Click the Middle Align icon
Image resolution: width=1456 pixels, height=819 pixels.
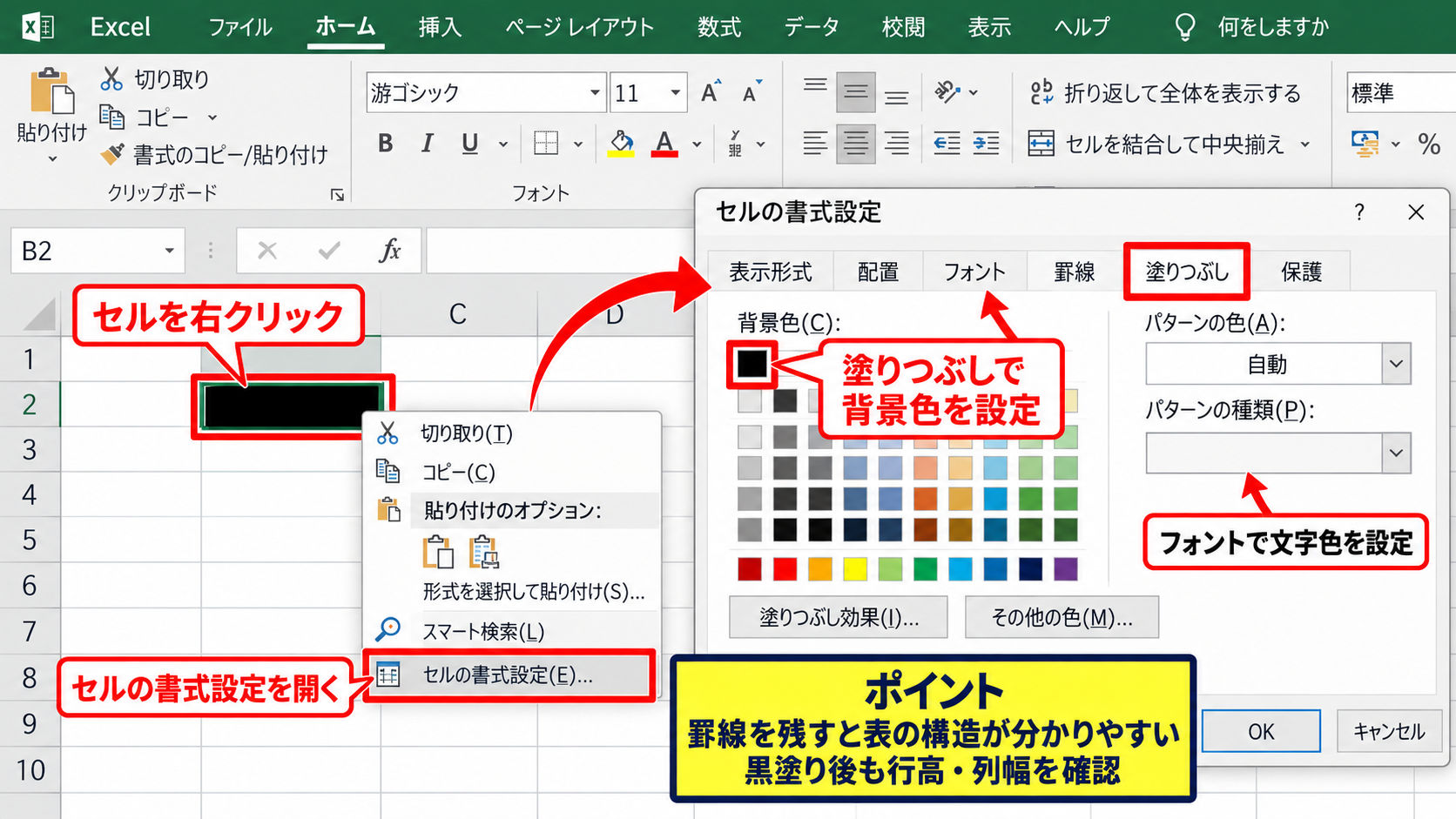[855, 92]
